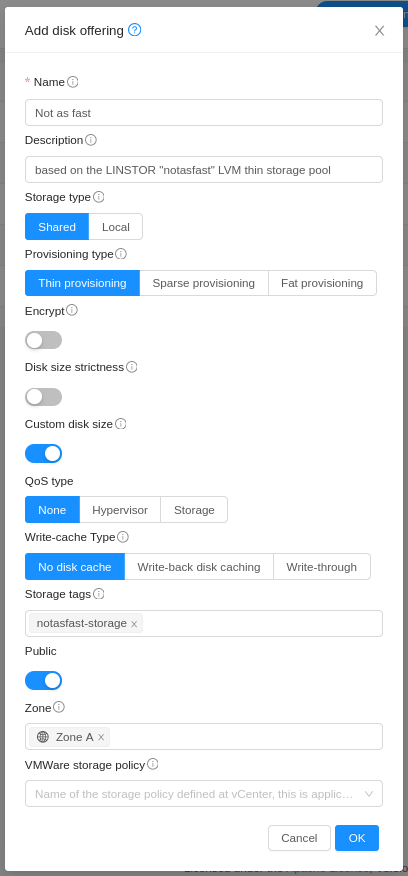
Task: Turn off the Public switch
Action: (44, 680)
